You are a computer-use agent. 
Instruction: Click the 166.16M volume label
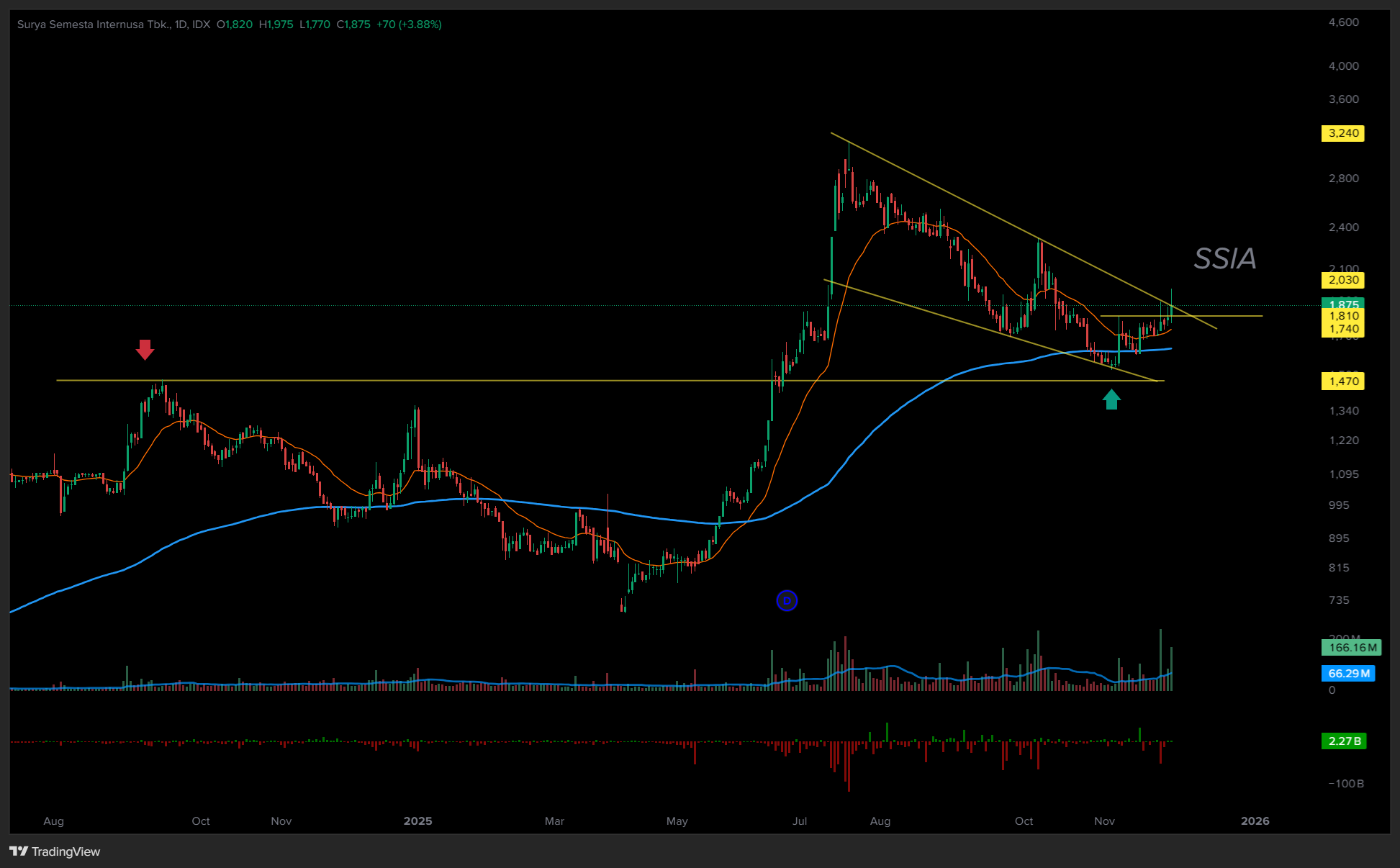coord(1351,647)
